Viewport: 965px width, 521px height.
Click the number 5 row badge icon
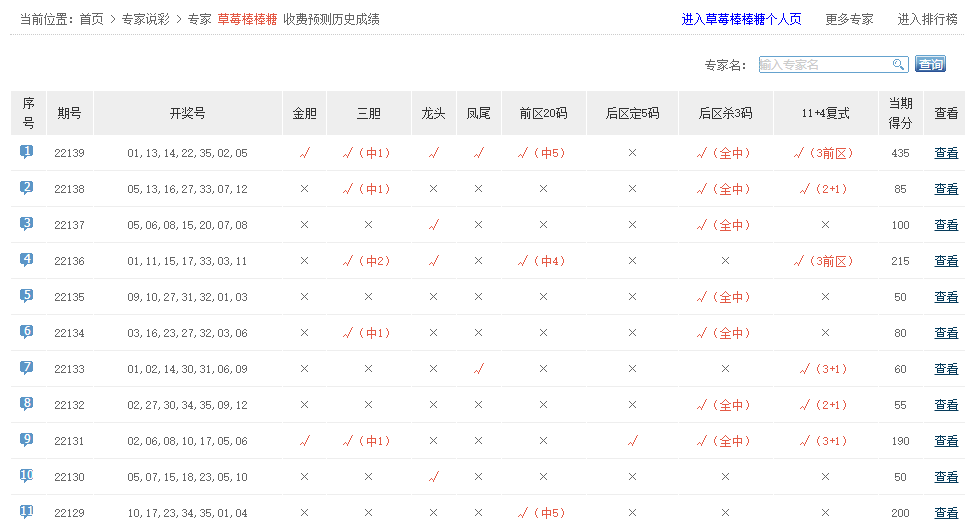coord(27,296)
